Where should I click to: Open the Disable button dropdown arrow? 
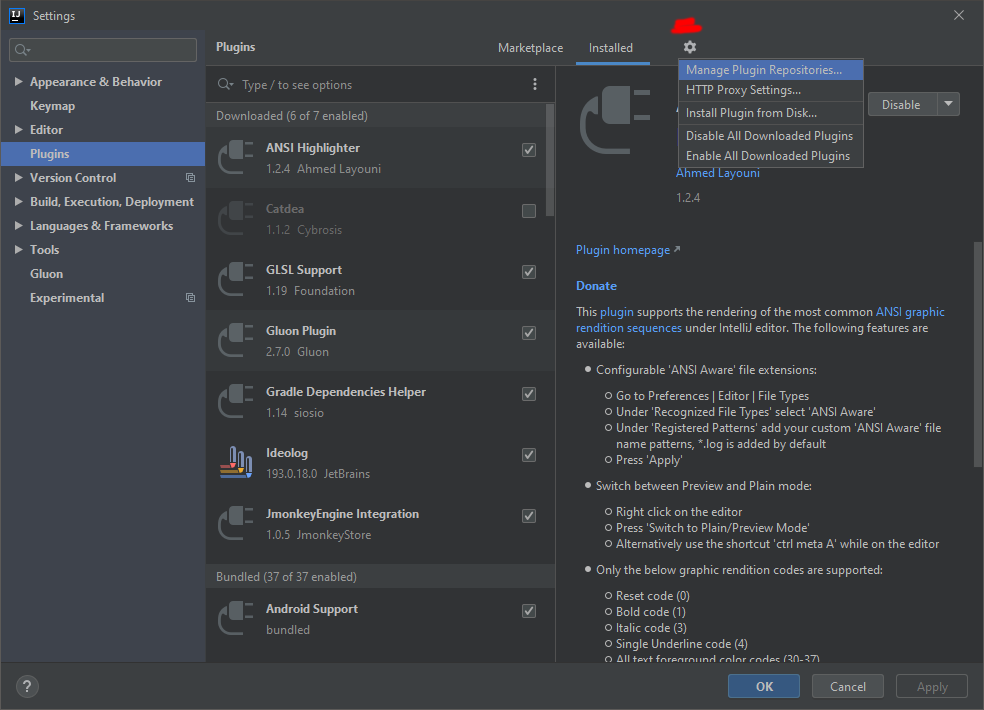[x=948, y=104]
